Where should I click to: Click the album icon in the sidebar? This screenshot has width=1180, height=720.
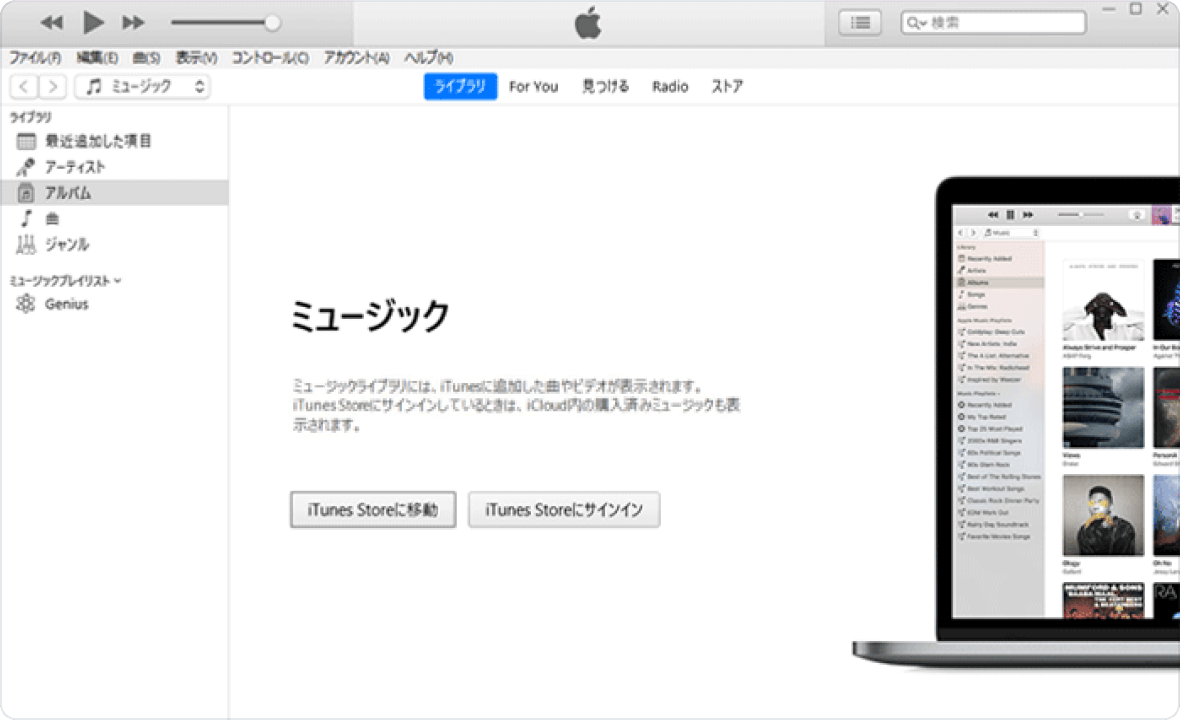tap(26, 193)
